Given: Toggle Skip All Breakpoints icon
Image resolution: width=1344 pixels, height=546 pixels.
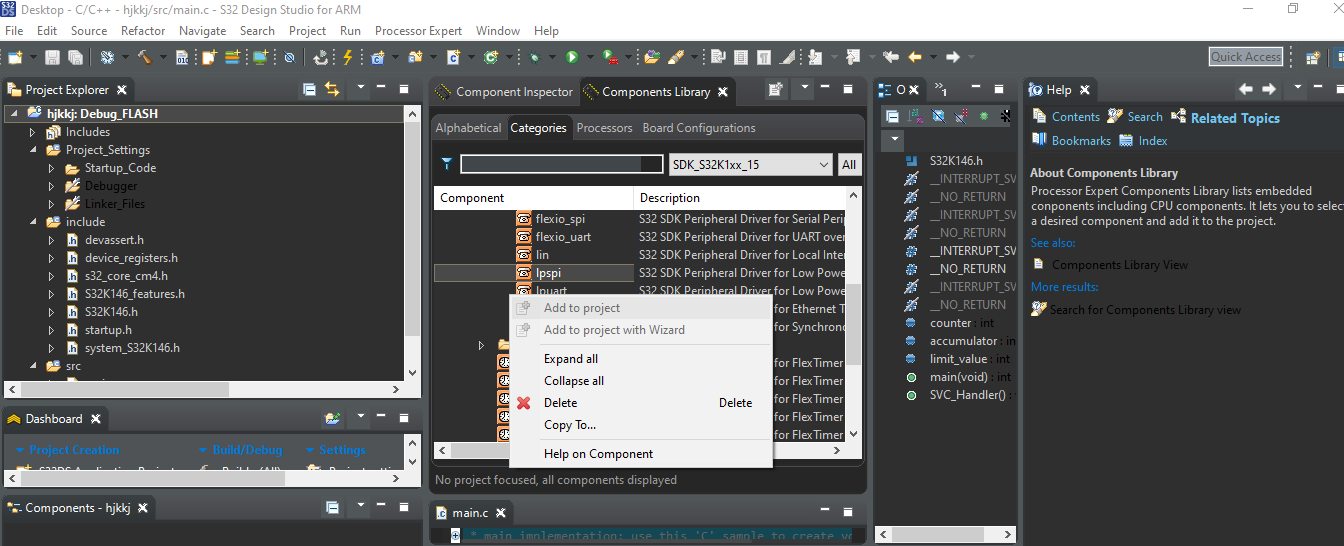Looking at the screenshot, I should pyautogui.click(x=289, y=57).
